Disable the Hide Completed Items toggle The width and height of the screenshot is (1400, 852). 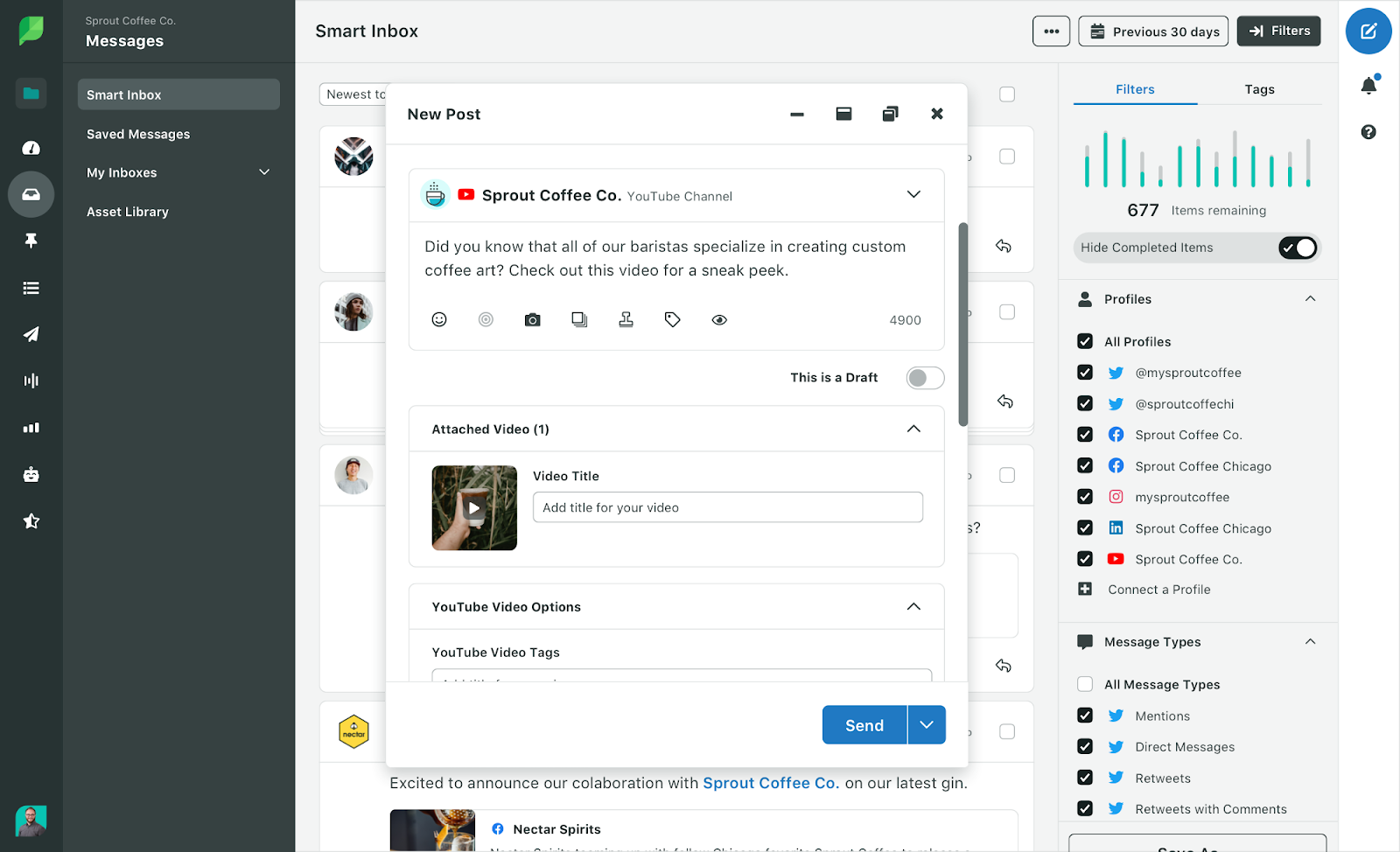click(x=1298, y=248)
